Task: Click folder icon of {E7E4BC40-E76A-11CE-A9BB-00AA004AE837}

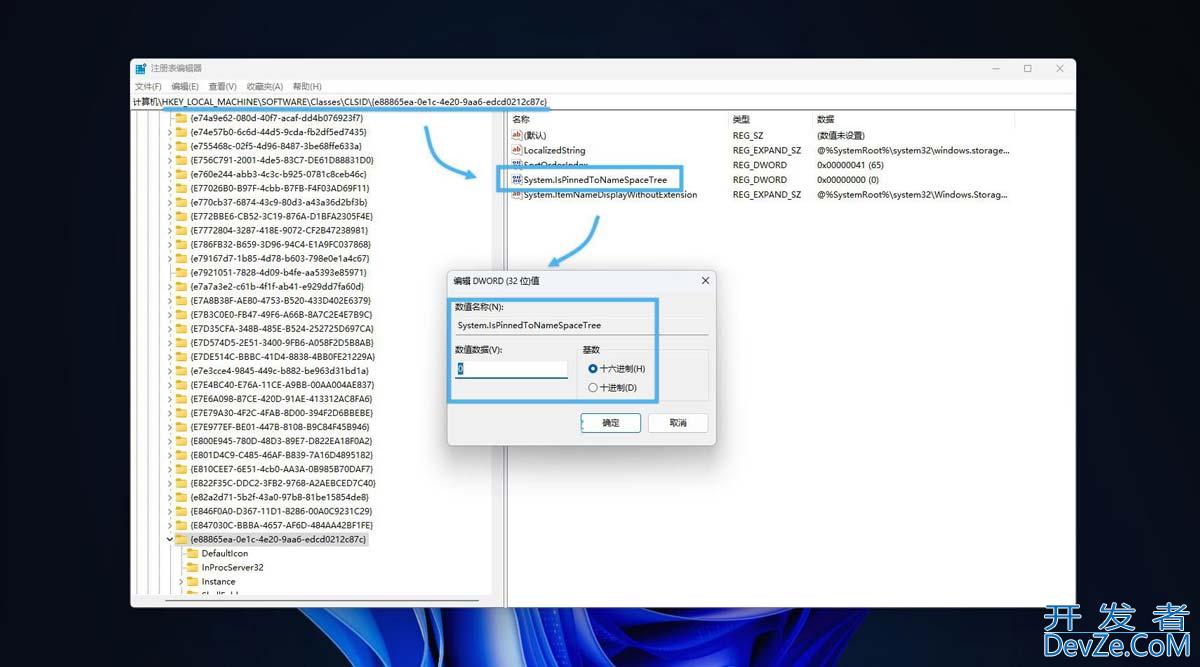Action: pos(181,385)
